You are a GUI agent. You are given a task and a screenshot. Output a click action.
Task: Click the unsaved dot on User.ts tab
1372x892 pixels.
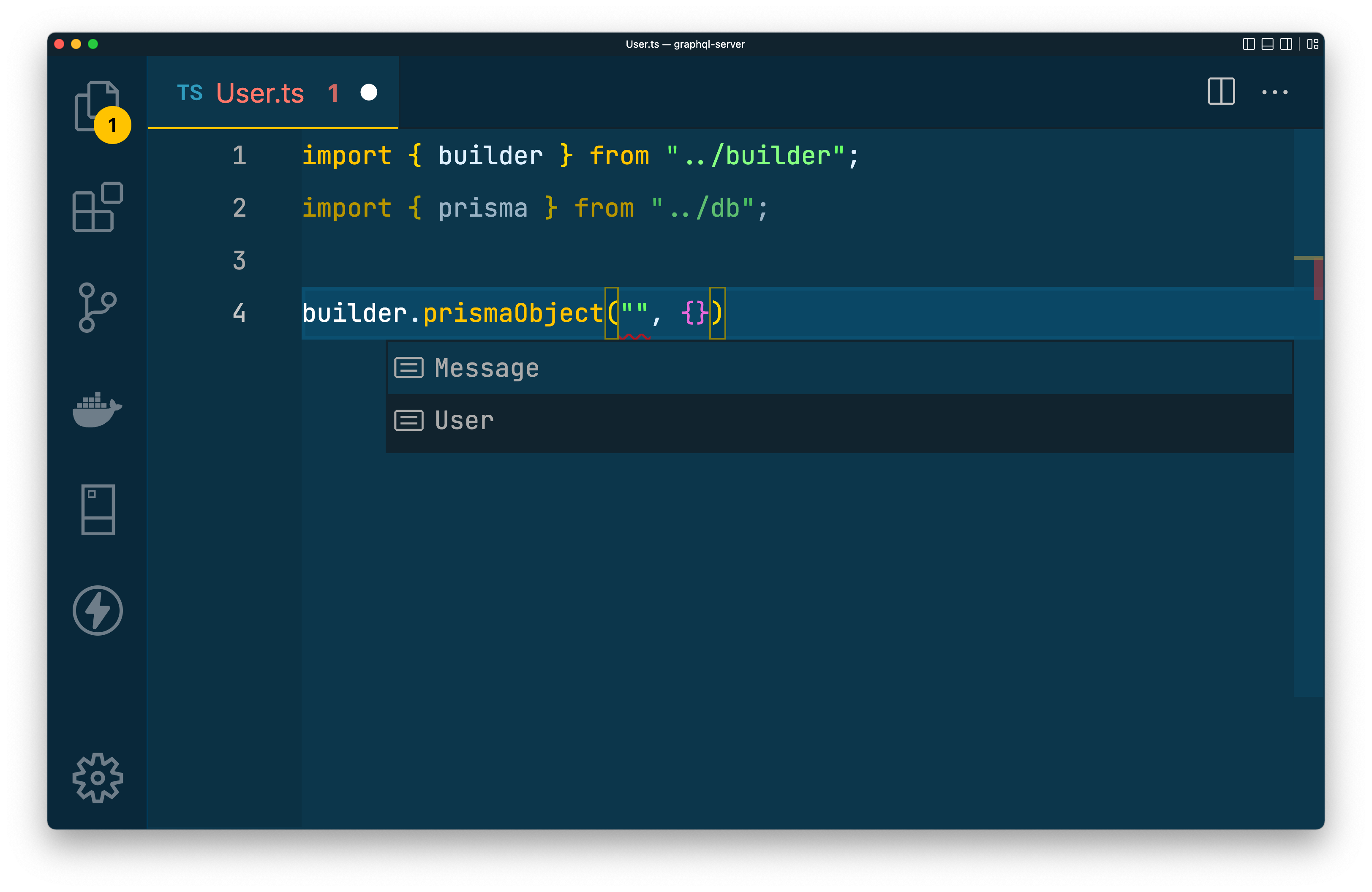point(368,92)
